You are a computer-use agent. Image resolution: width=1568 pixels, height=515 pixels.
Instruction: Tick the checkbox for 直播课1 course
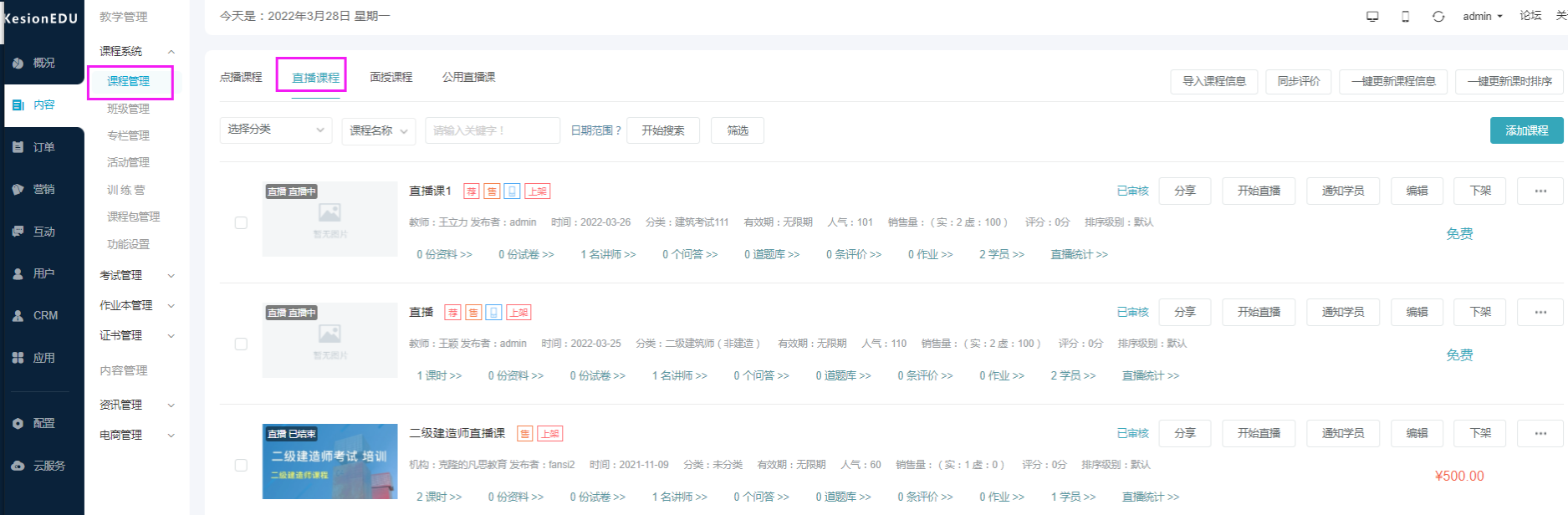(x=241, y=223)
